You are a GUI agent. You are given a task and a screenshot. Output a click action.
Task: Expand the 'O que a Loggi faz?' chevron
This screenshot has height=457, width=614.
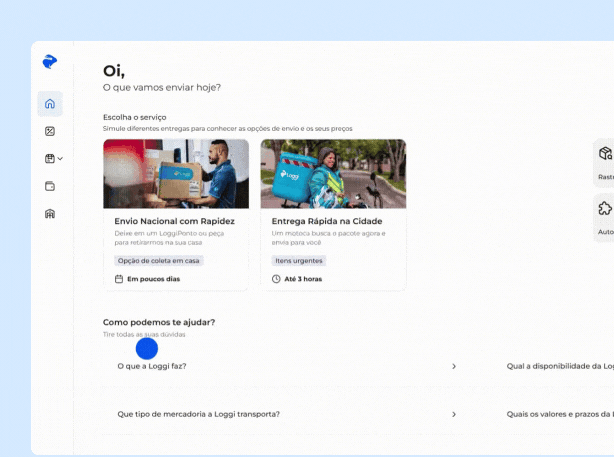(454, 367)
